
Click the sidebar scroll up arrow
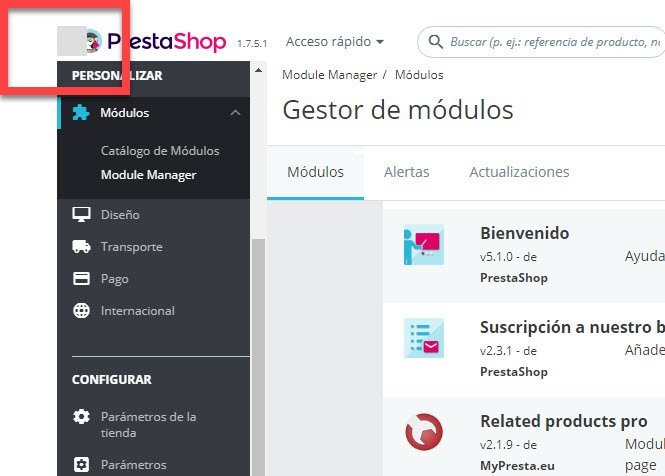(x=258, y=70)
